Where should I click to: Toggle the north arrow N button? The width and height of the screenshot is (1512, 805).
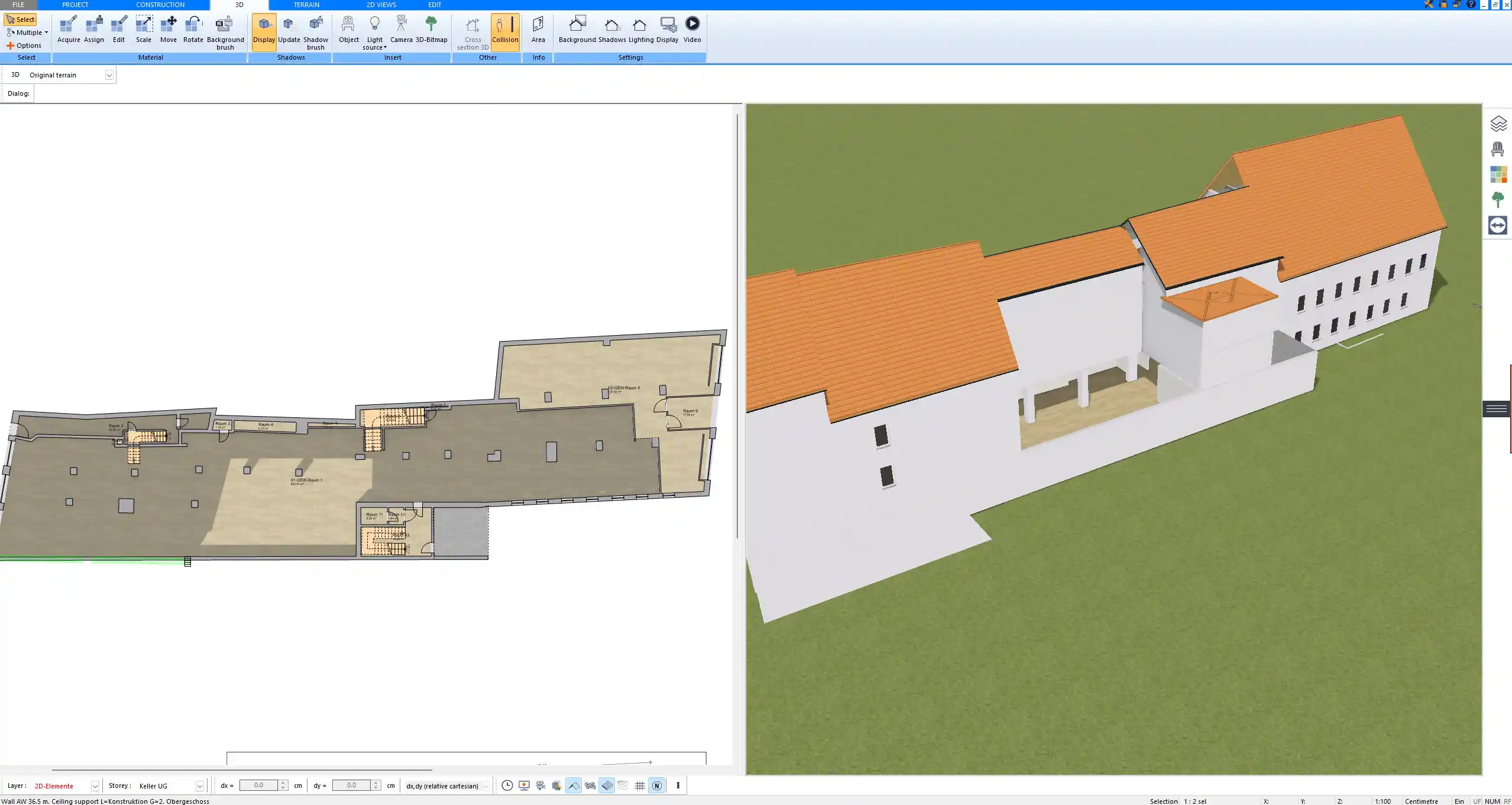click(x=656, y=785)
